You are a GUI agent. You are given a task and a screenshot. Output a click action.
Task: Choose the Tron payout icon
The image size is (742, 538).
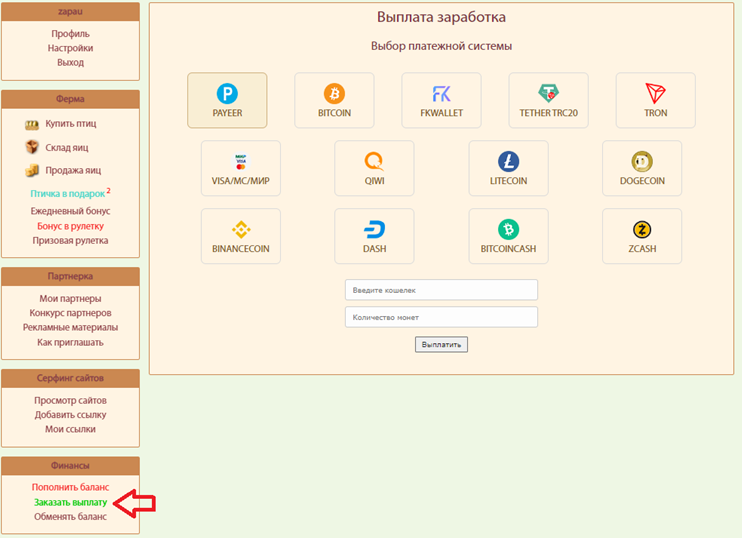pos(655,100)
